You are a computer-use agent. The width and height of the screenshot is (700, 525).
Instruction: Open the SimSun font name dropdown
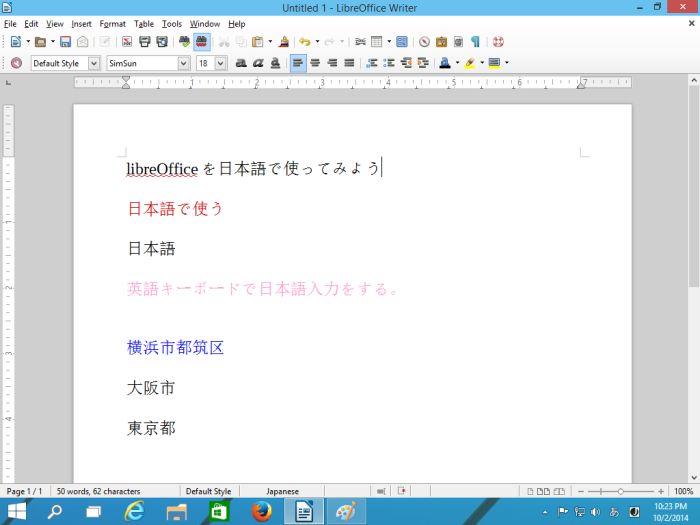[x=183, y=63]
